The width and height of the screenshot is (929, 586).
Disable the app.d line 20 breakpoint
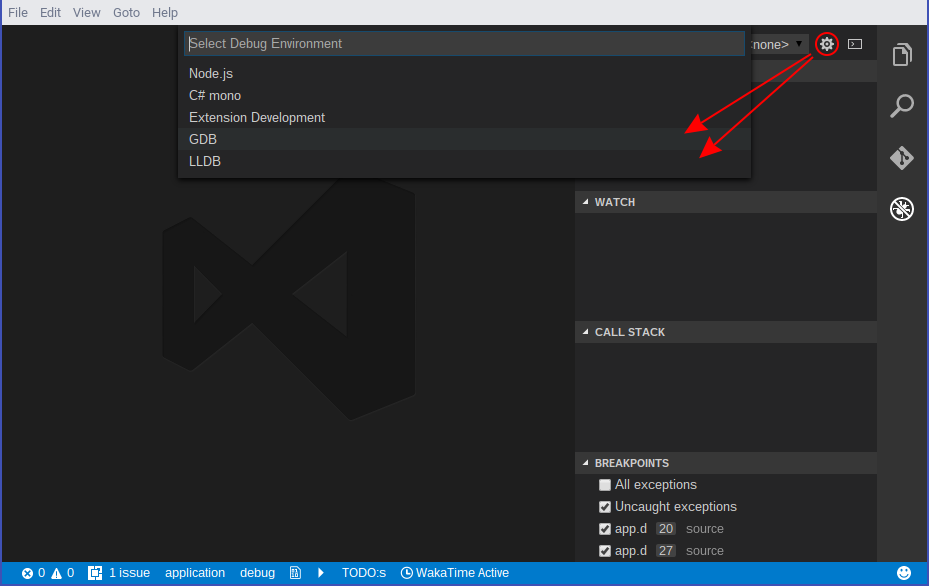605,529
